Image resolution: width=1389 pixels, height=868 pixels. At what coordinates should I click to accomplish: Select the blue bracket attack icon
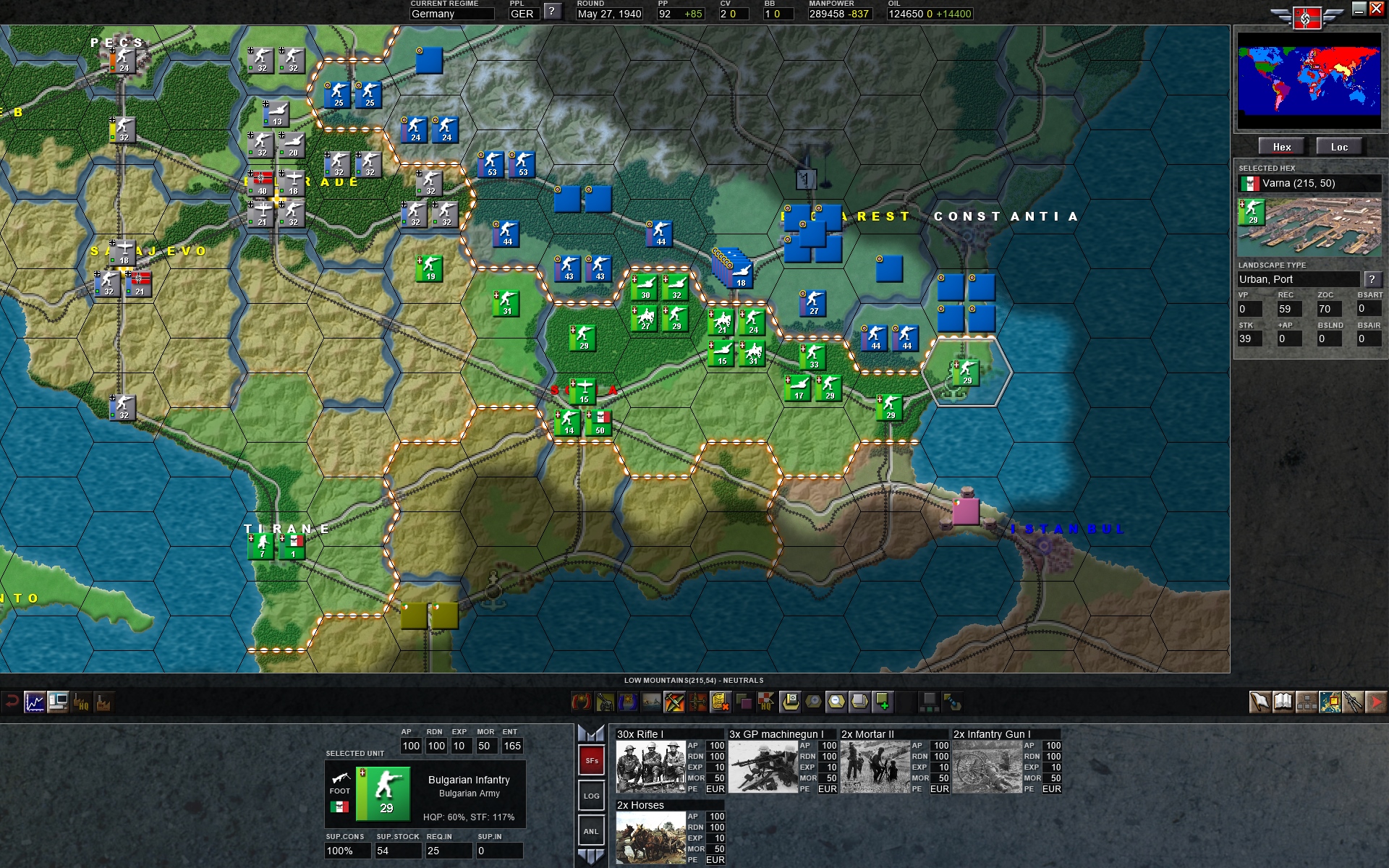coord(628,702)
